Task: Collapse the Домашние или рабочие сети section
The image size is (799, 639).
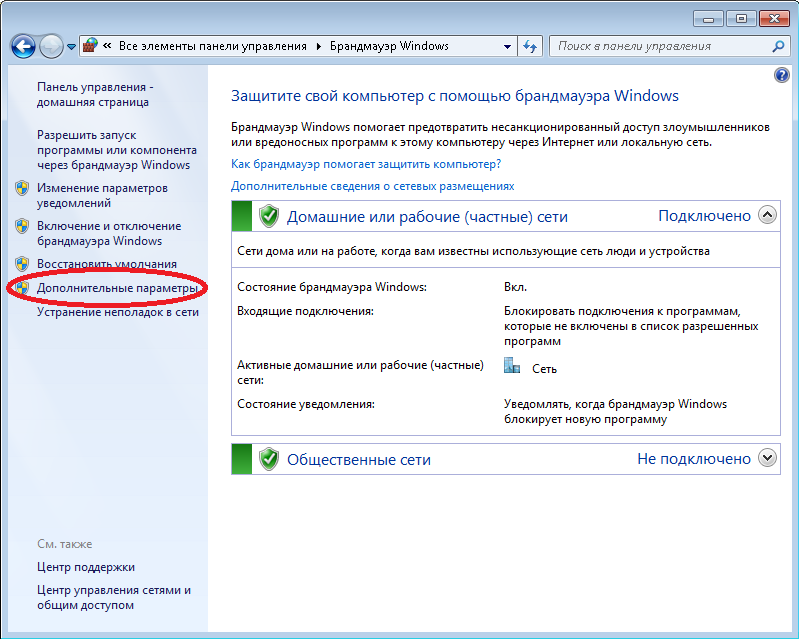Action: point(767,215)
